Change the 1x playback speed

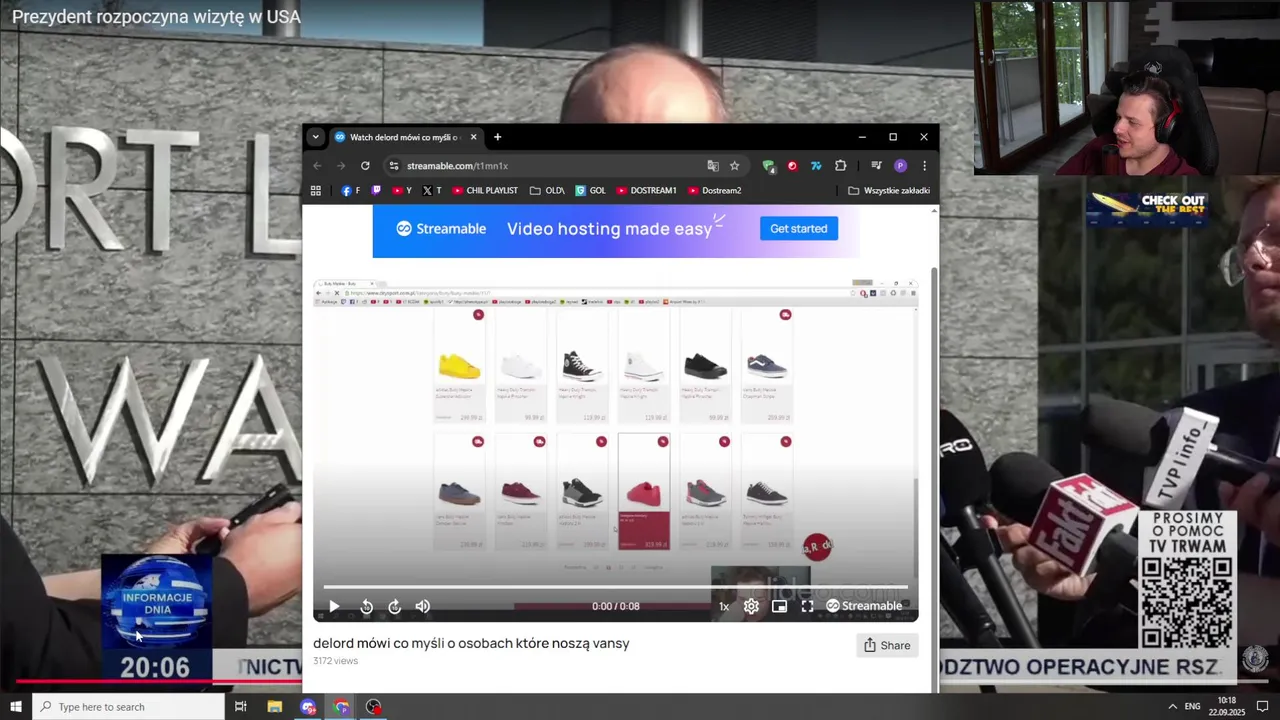coord(724,606)
